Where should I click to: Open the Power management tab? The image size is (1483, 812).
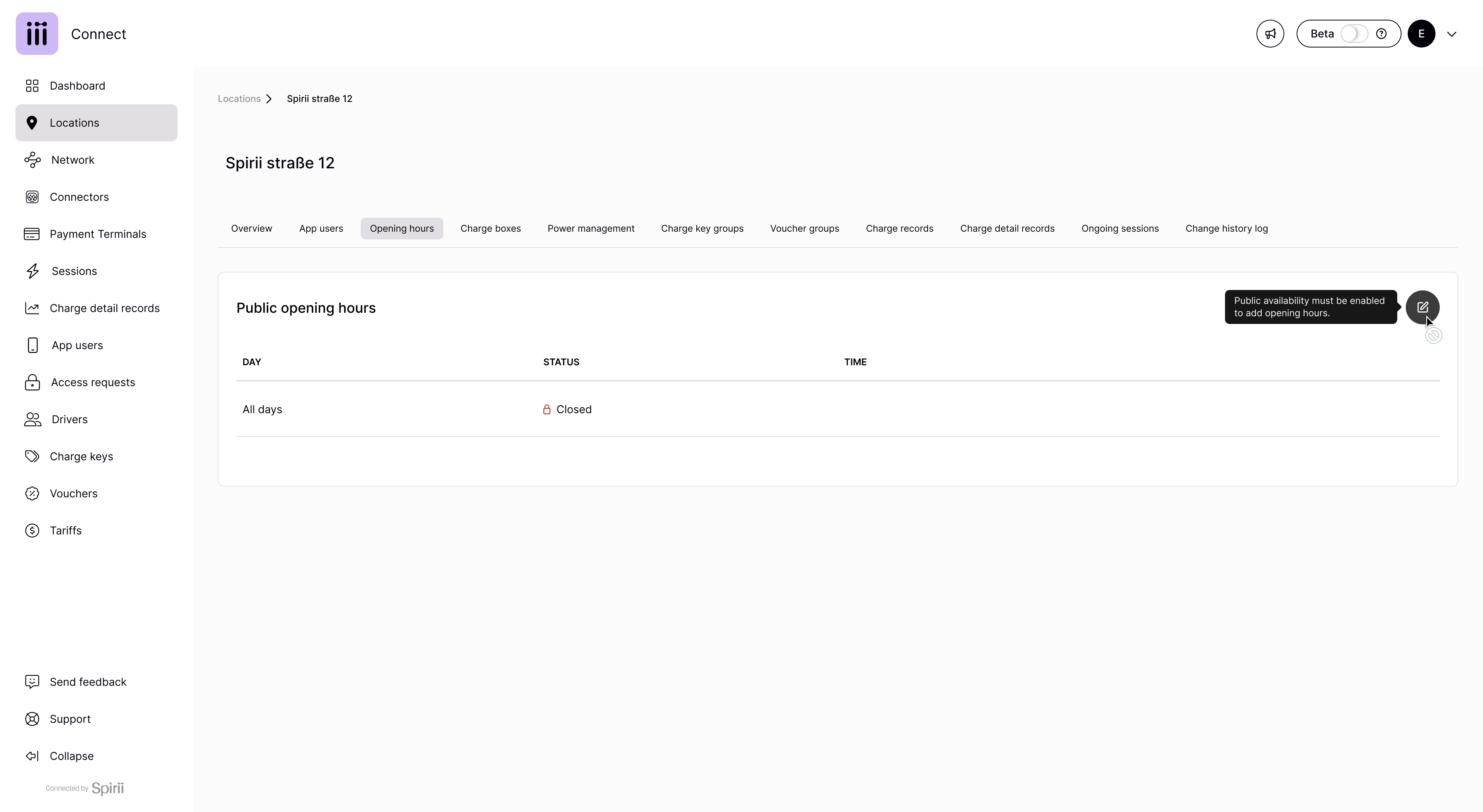[x=590, y=229]
